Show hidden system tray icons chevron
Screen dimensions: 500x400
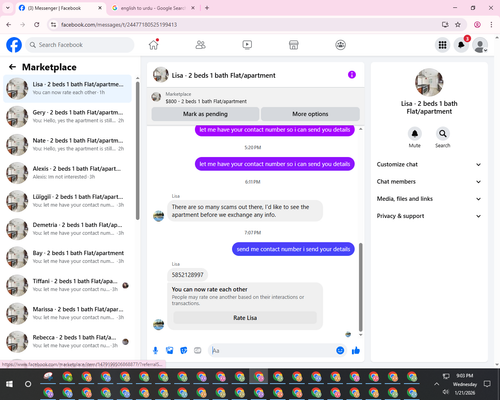pyautogui.click(x=436, y=384)
